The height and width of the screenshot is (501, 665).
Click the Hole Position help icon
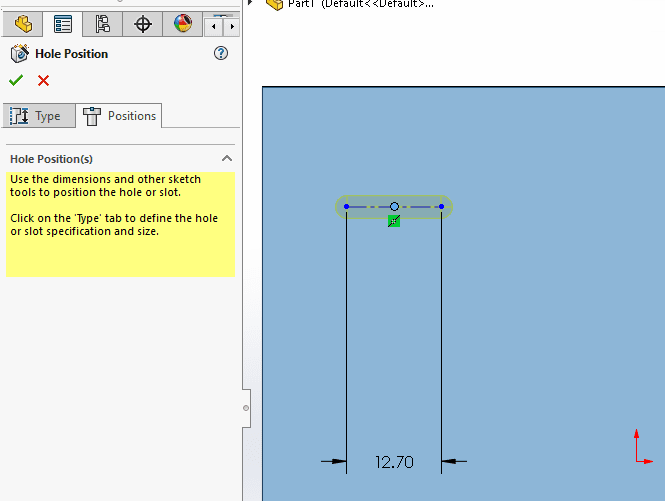point(221,53)
